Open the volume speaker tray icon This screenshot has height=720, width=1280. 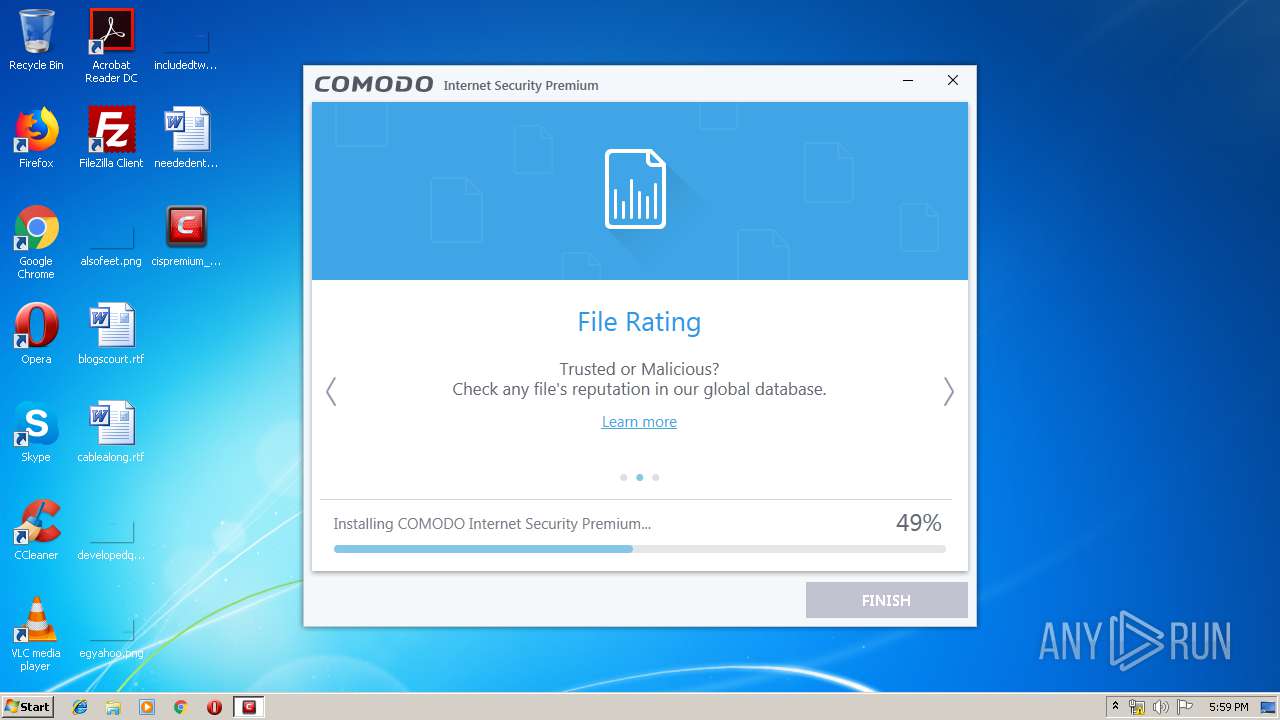click(1161, 707)
